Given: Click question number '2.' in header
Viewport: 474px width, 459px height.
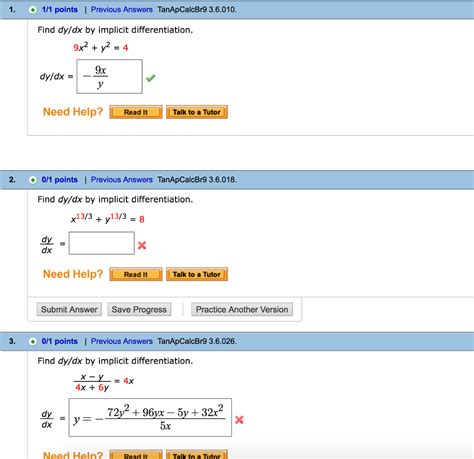Looking at the screenshot, I should point(12,180).
